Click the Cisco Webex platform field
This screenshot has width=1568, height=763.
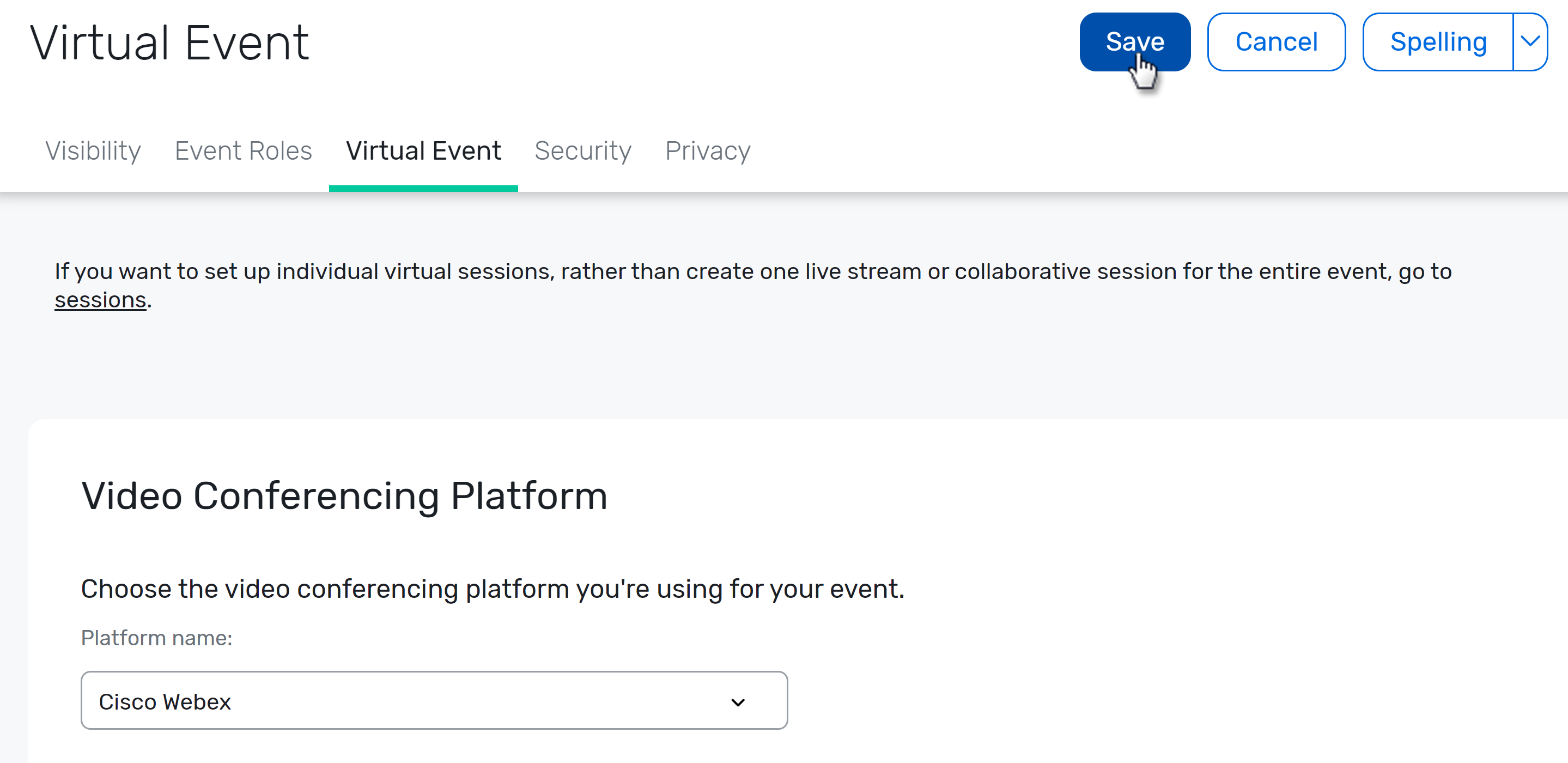coord(435,701)
